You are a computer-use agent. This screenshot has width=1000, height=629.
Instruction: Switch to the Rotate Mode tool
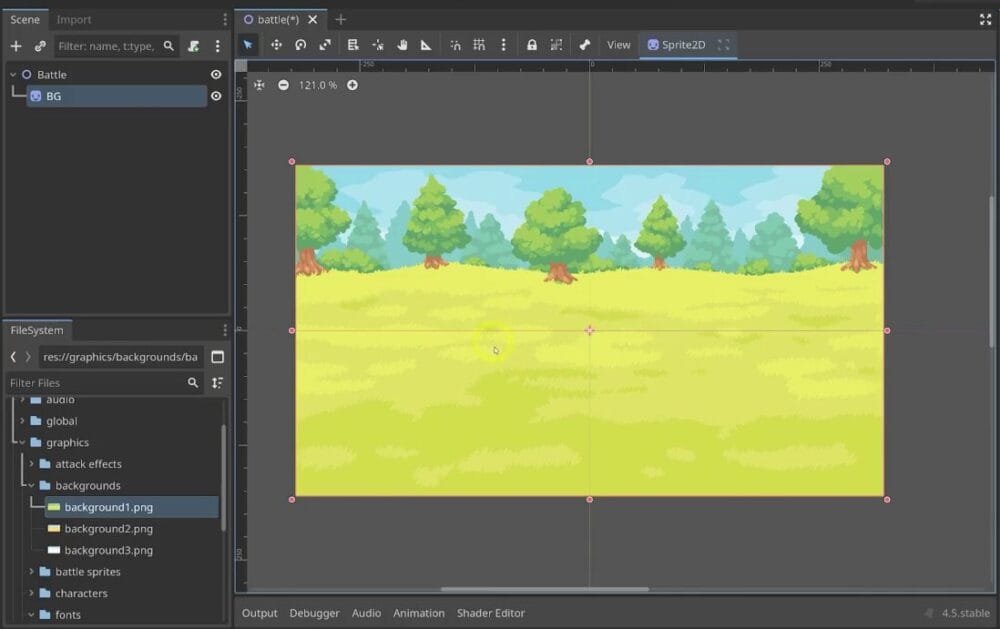pyautogui.click(x=300, y=45)
